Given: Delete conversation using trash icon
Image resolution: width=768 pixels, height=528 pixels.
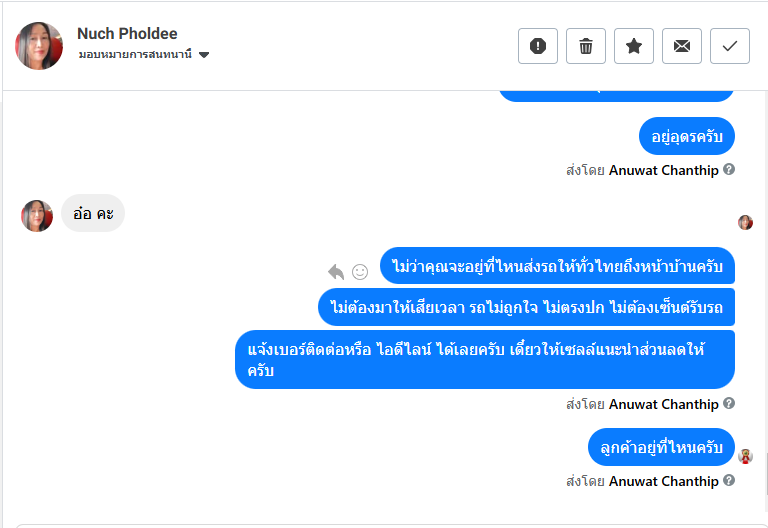Looking at the screenshot, I should (x=586, y=46).
